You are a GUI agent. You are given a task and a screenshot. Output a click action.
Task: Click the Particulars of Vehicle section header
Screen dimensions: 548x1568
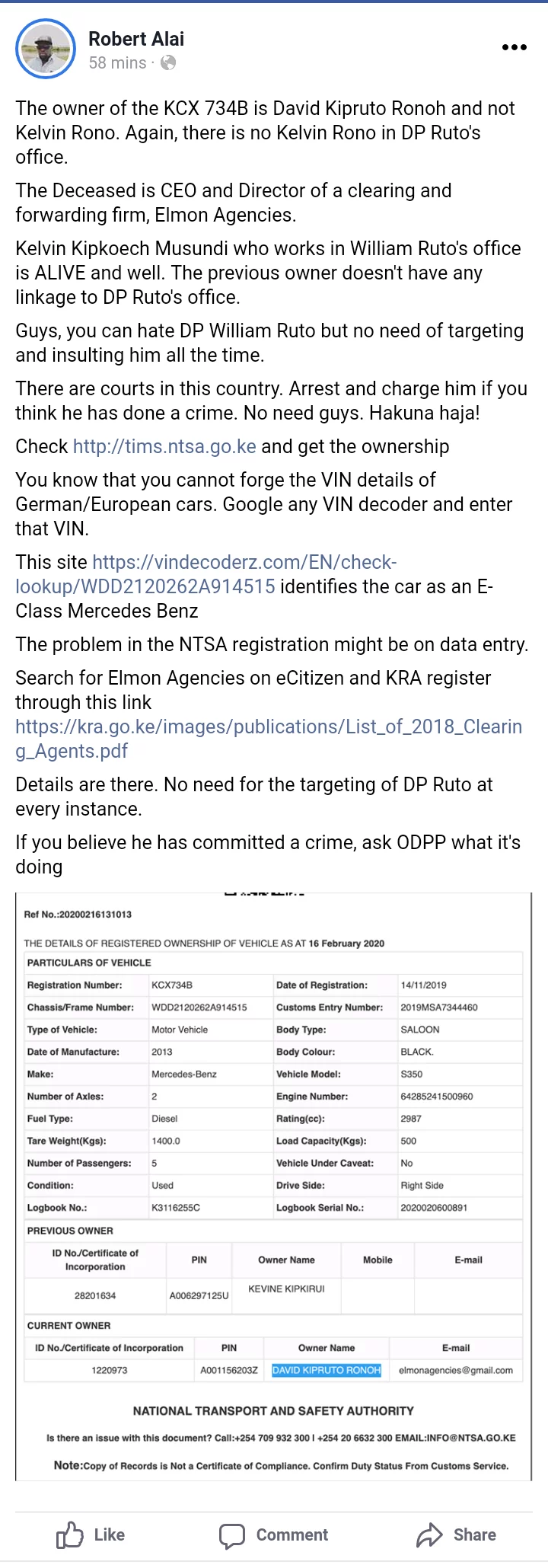tap(89, 963)
